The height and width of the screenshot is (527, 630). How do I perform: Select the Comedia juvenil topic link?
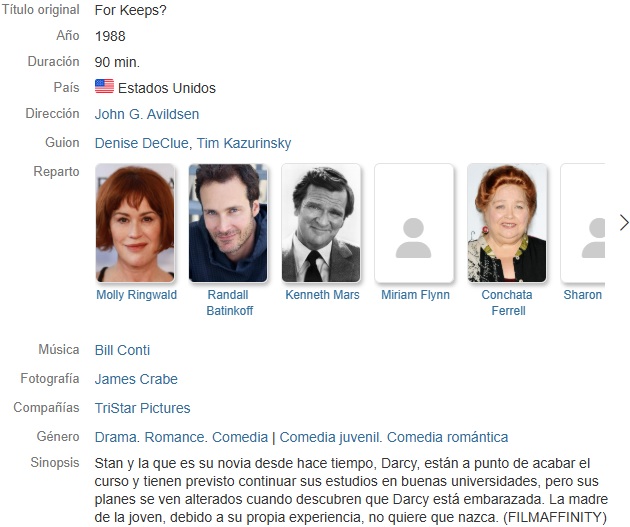329,437
